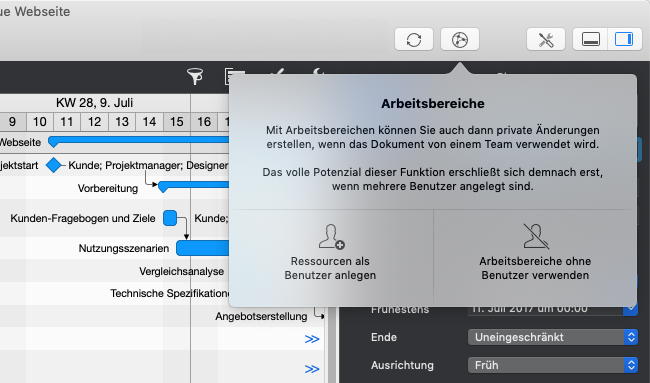Click the sync refresh toolbar button
Viewport: 650px width, 383px height.
pyautogui.click(x=414, y=39)
